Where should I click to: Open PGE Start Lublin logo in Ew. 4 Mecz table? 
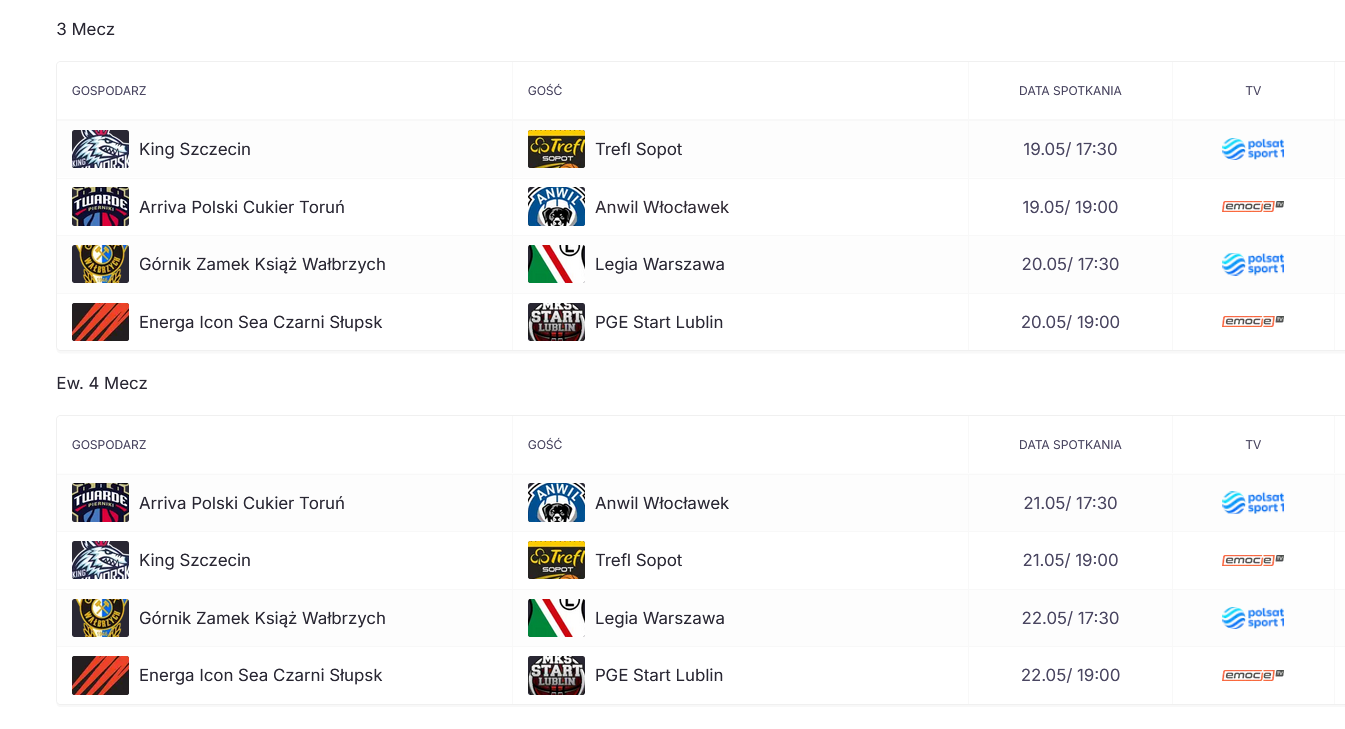click(x=556, y=675)
